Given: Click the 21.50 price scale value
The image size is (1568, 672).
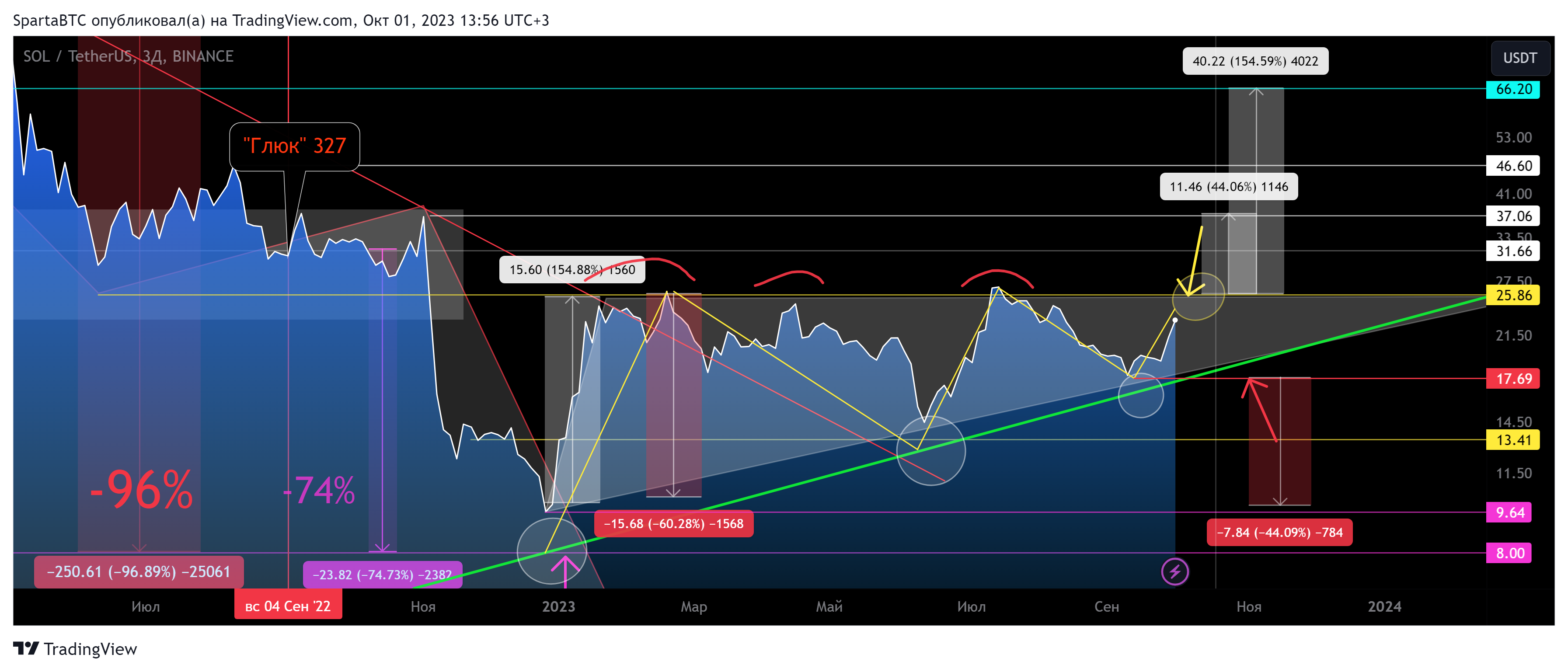Looking at the screenshot, I should click(1514, 335).
